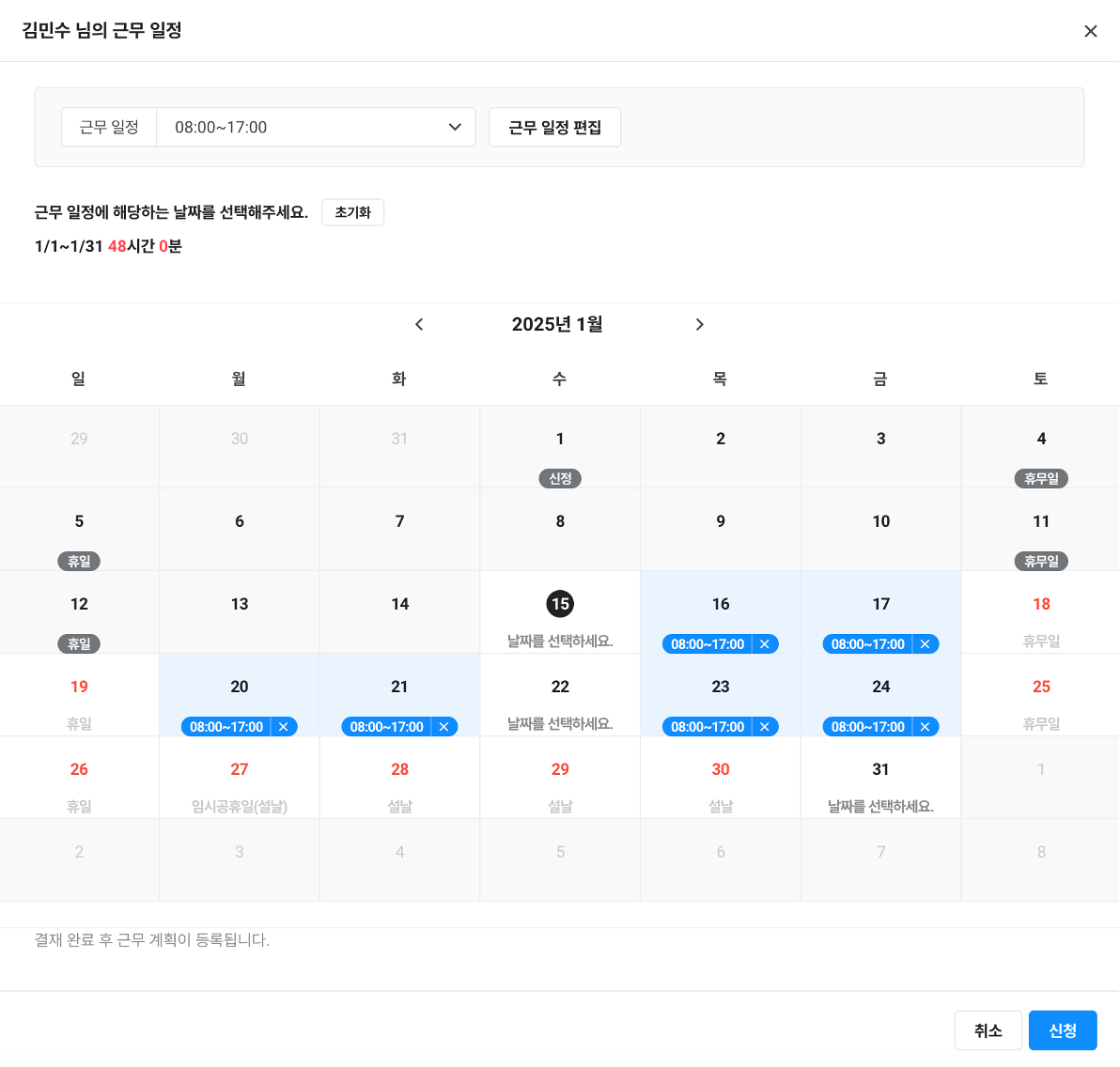Click the 08:00~17:00 tag on January 20
This screenshot has width=1120, height=1067.
(x=226, y=727)
